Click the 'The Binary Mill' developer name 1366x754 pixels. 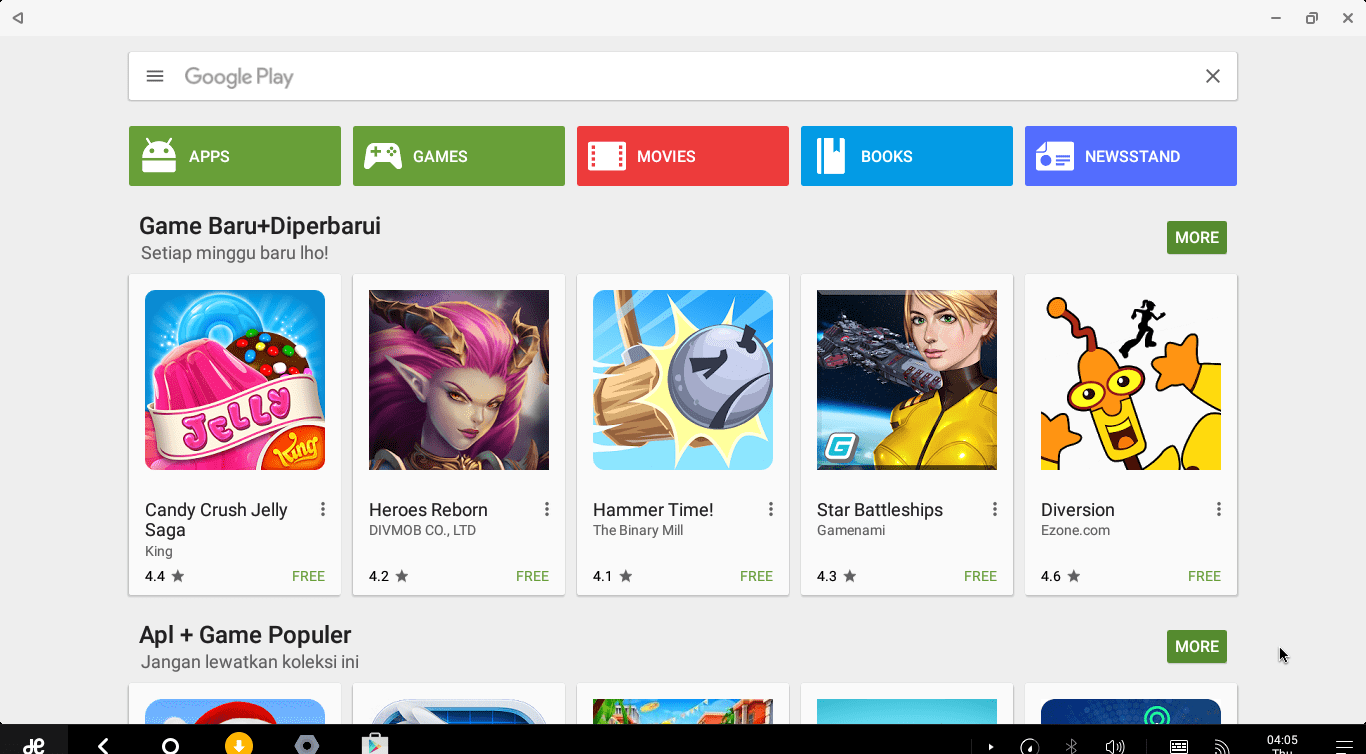coord(638,531)
